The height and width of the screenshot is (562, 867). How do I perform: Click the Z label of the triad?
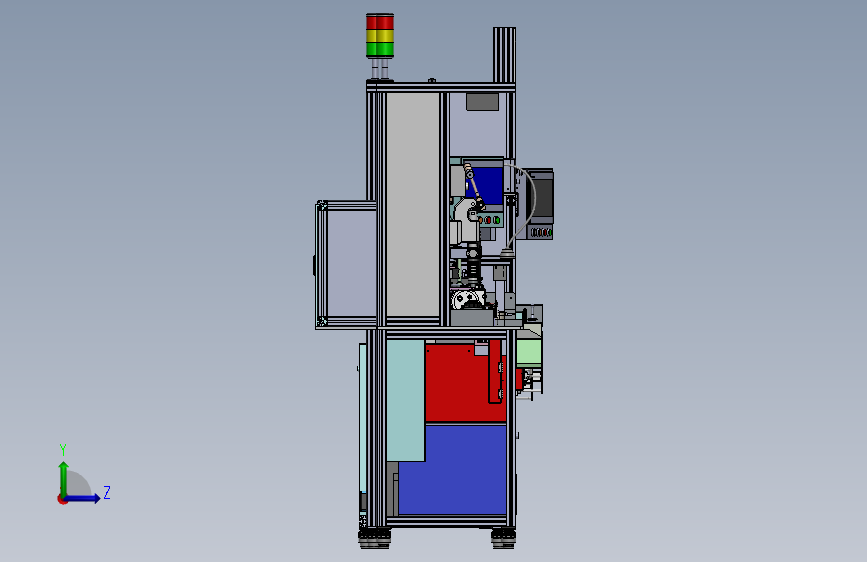click(107, 492)
